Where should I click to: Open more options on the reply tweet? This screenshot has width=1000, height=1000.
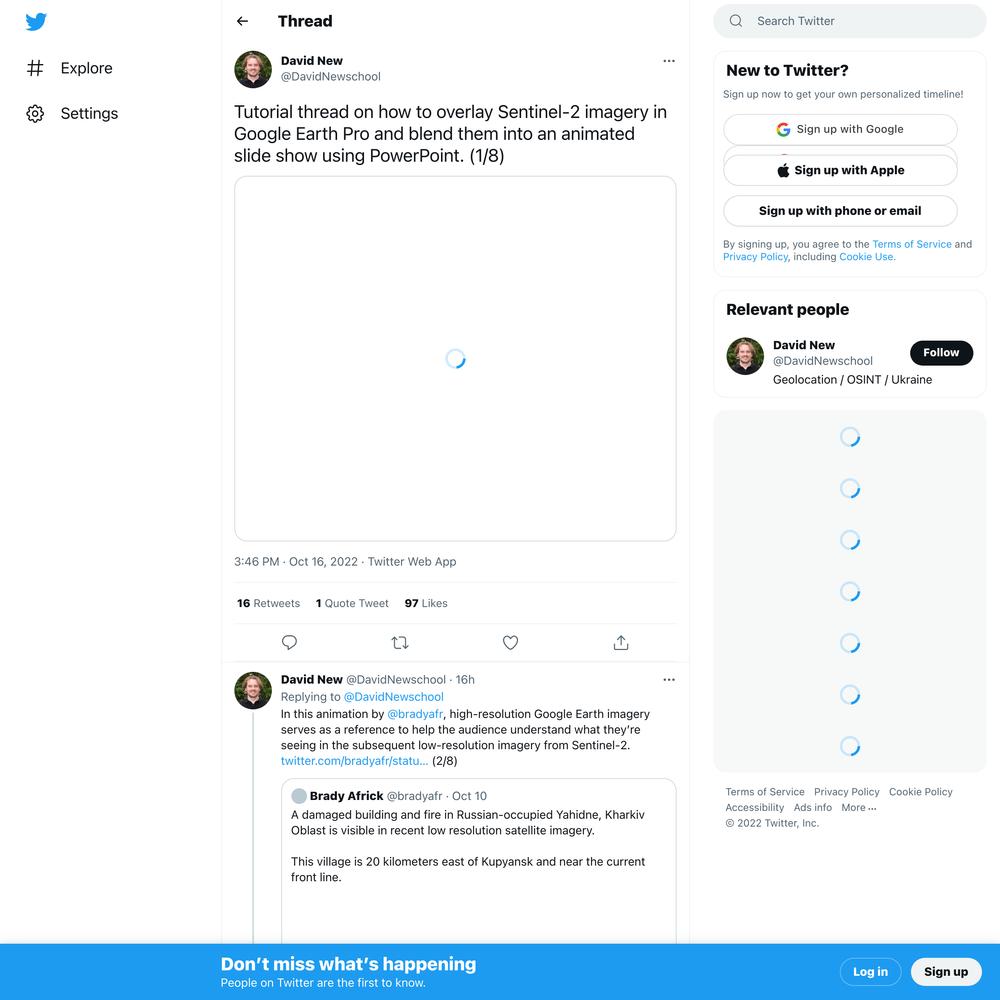coord(669,680)
